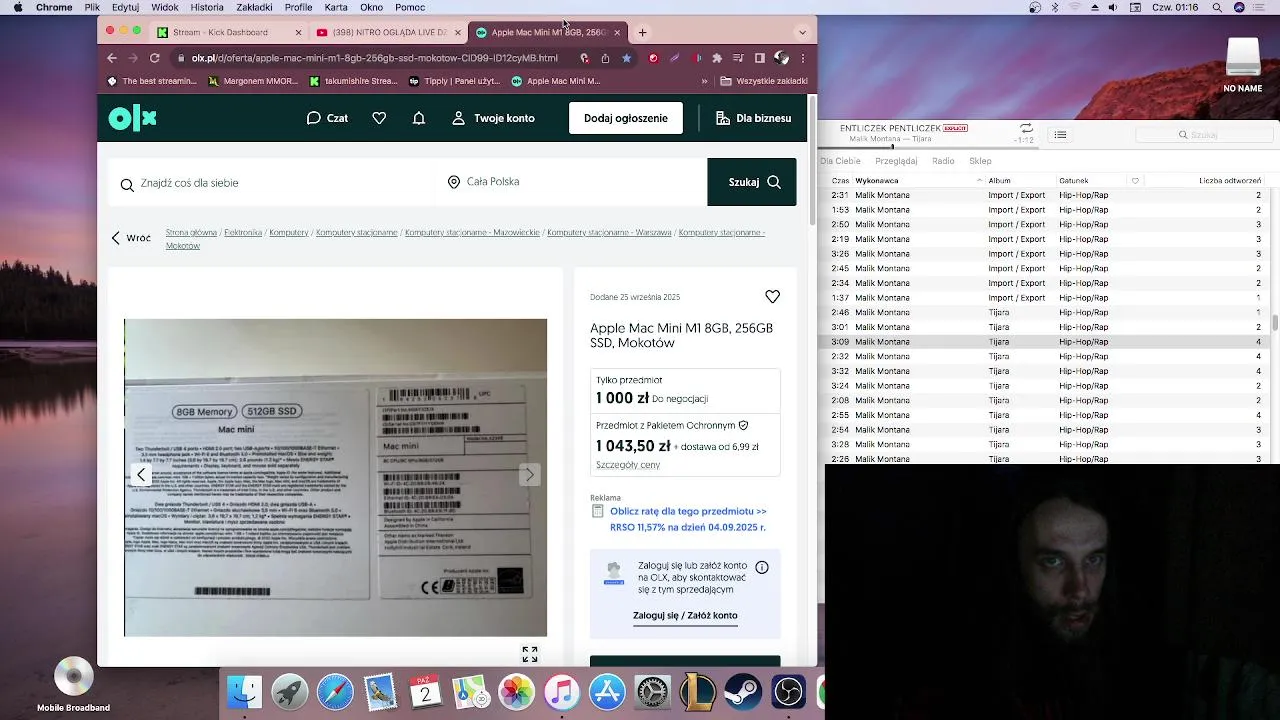Switch to the NITRO OGLĄDA LIVE YouTube tab
Image resolution: width=1280 pixels, height=720 pixels.
[388, 32]
